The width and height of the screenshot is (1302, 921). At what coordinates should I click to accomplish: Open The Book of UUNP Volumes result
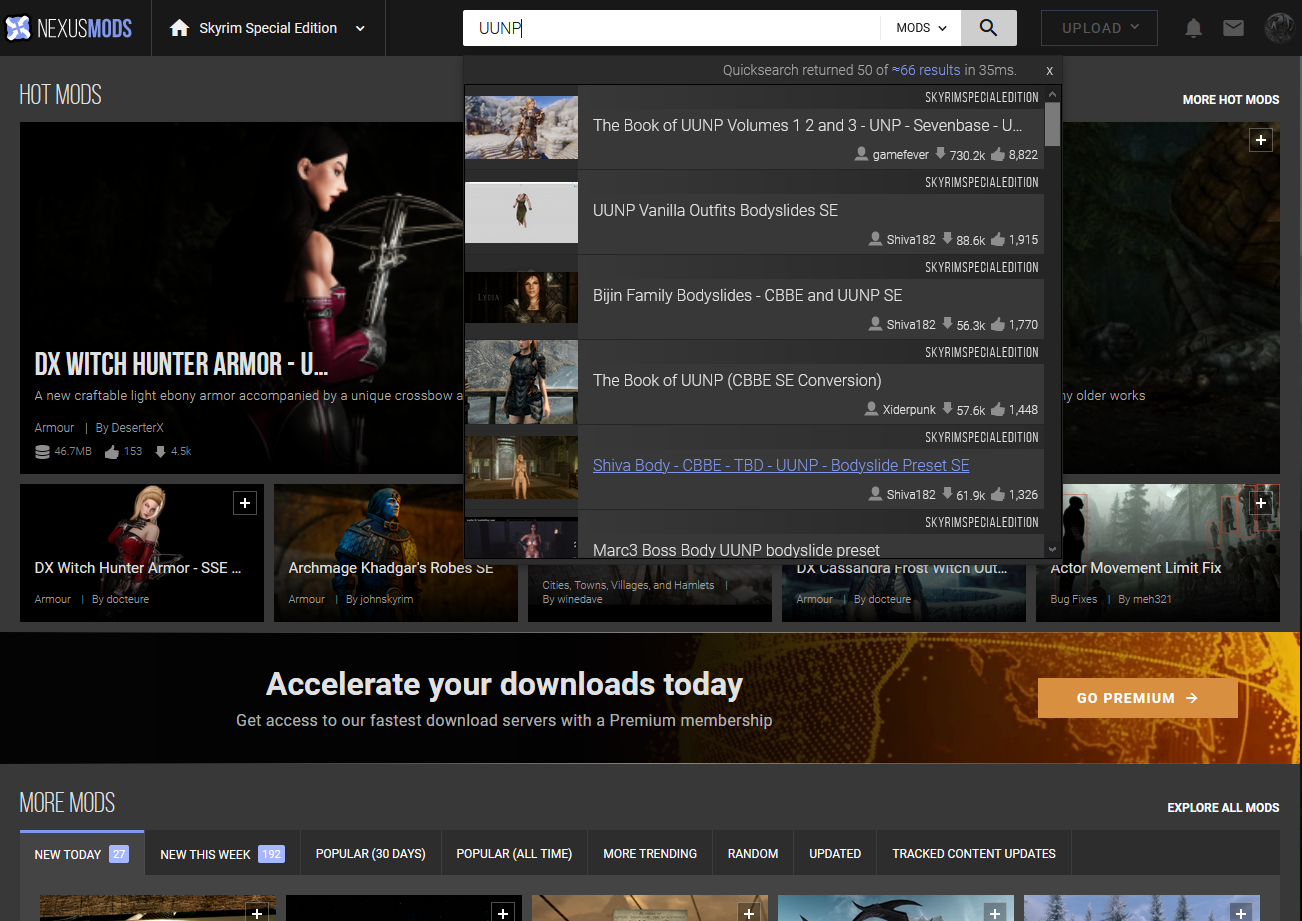(x=808, y=125)
